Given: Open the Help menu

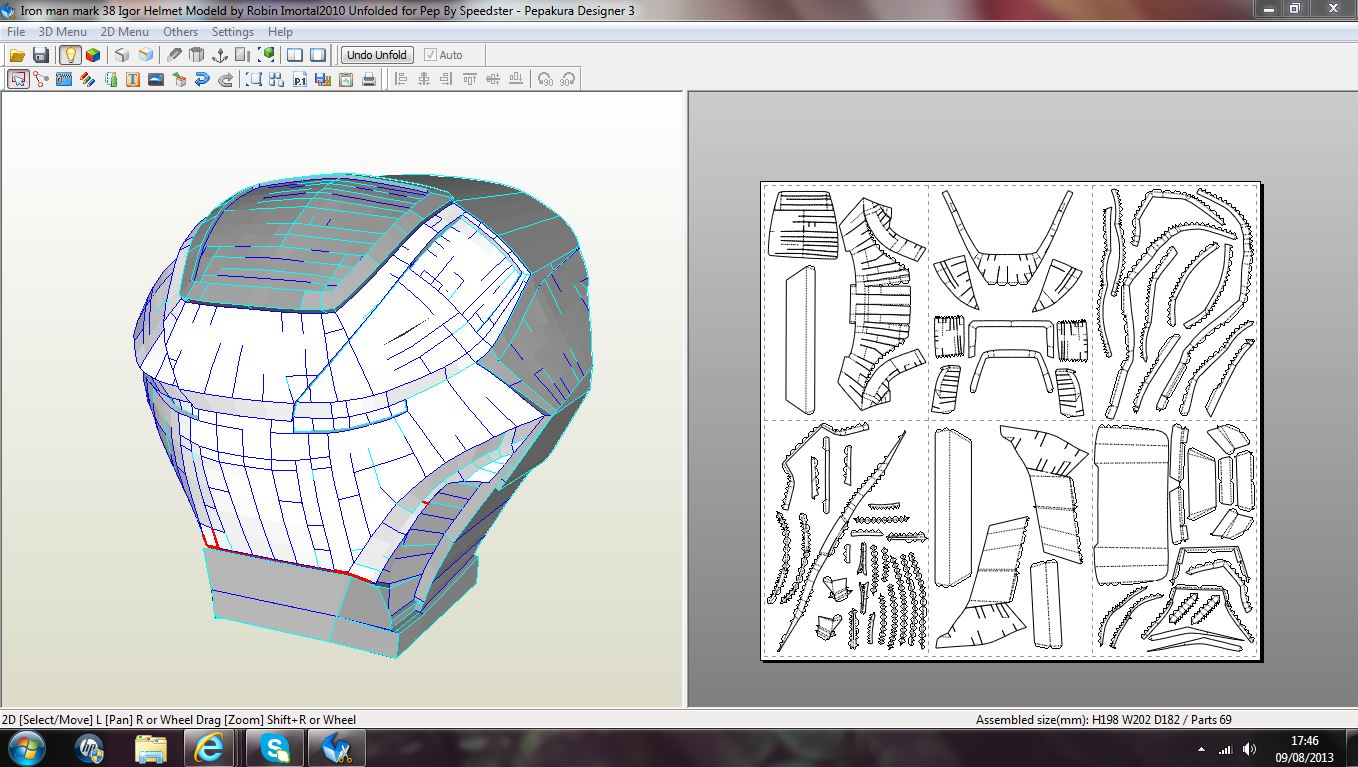Looking at the screenshot, I should (x=280, y=32).
